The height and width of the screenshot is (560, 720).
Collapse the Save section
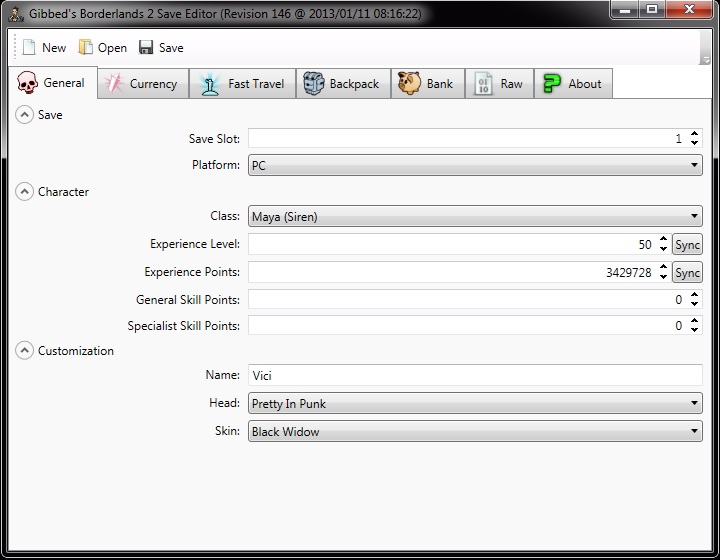(24, 115)
